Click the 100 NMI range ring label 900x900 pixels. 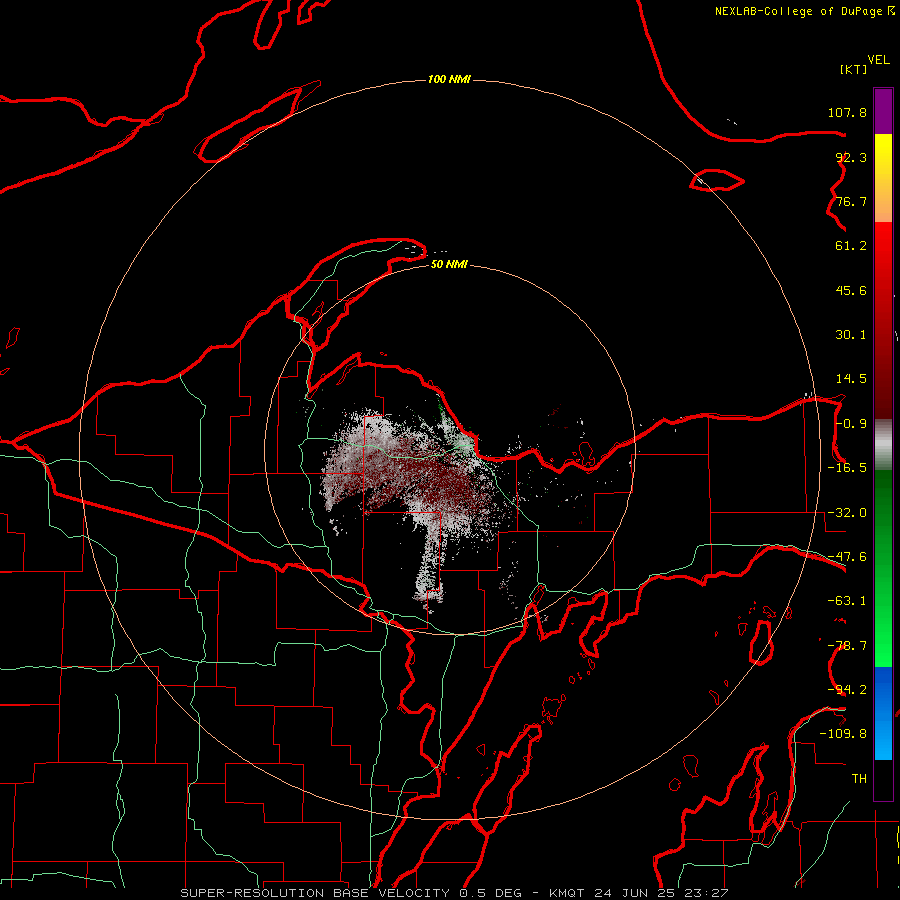click(x=449, y=79)
